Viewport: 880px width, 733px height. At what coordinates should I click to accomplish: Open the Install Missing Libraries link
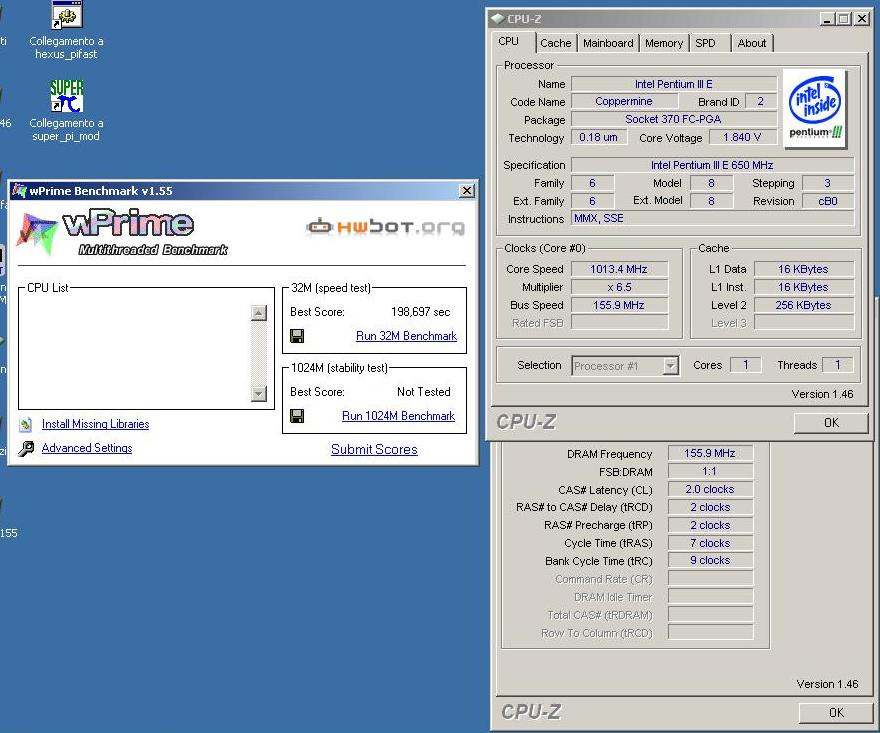95,424
